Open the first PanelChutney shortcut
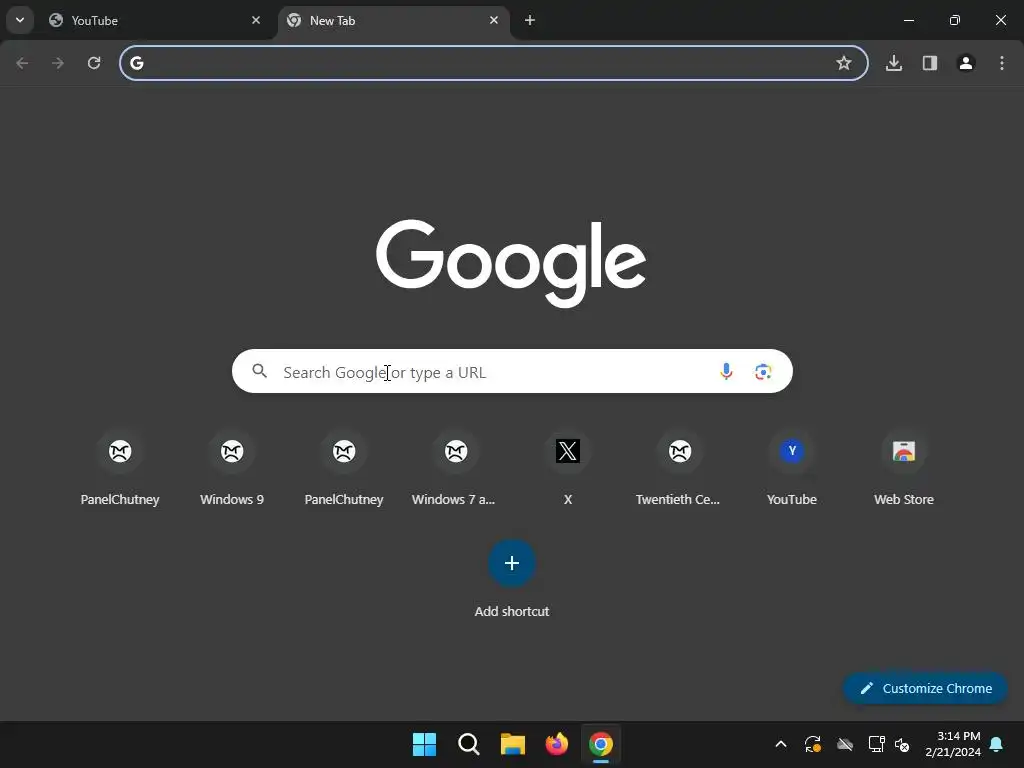Screen dimensions: 1024x768 coord(120,469)
